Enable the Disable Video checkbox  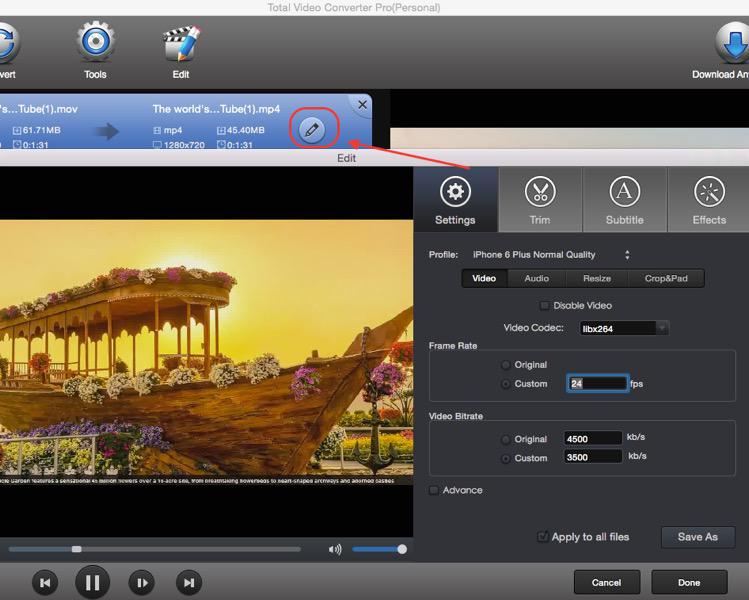(544, 306)
